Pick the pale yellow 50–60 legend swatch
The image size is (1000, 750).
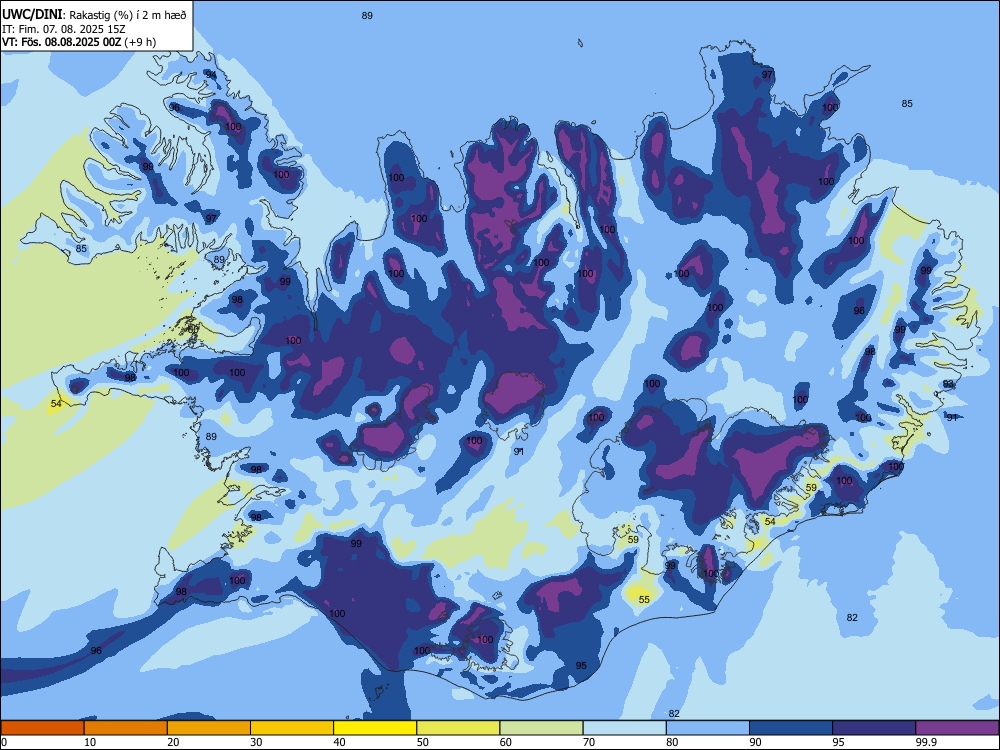[x=459, y=728]
